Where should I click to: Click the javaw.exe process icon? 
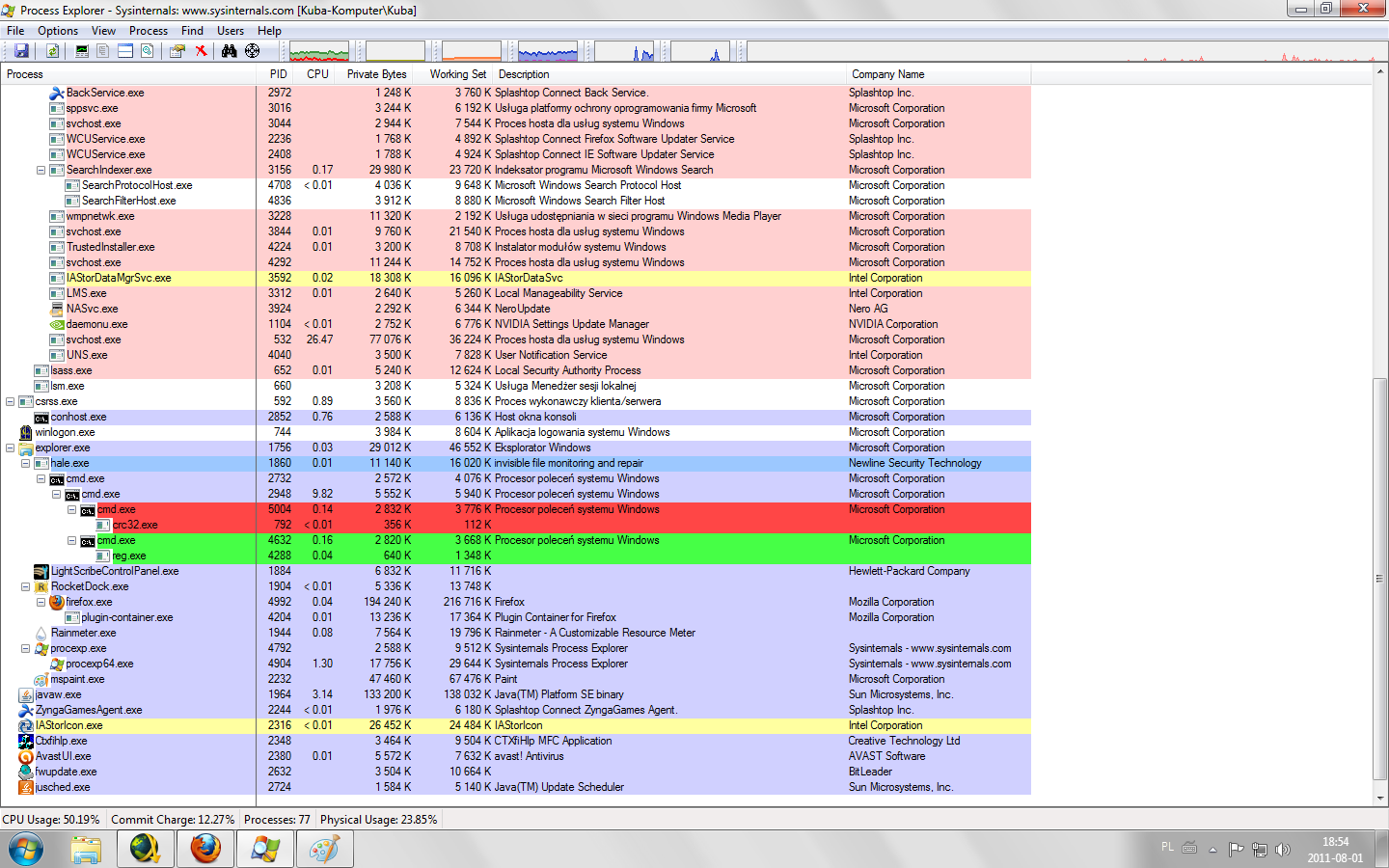pyautogui.click(x=26, y=694)
